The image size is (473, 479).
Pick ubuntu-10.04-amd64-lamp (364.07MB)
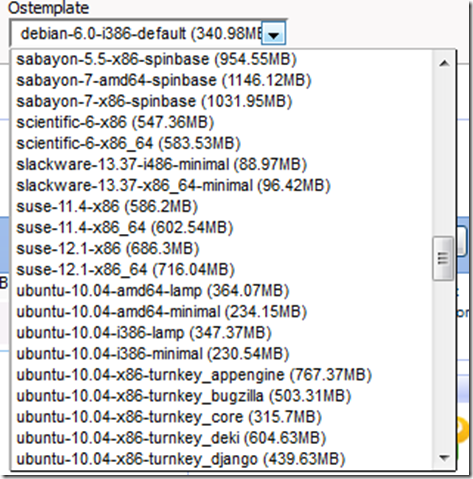click(x=223, y=291)
